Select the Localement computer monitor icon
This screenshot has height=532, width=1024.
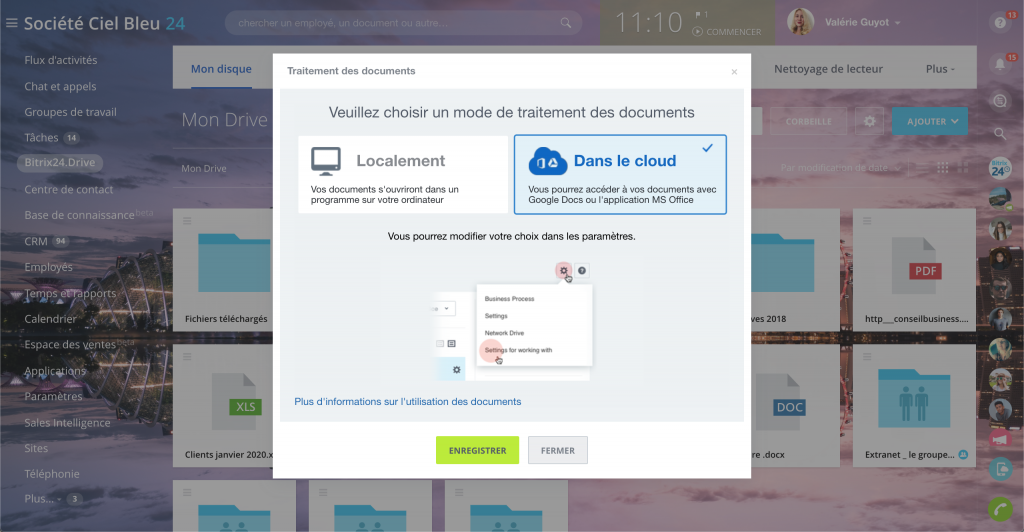325,161
